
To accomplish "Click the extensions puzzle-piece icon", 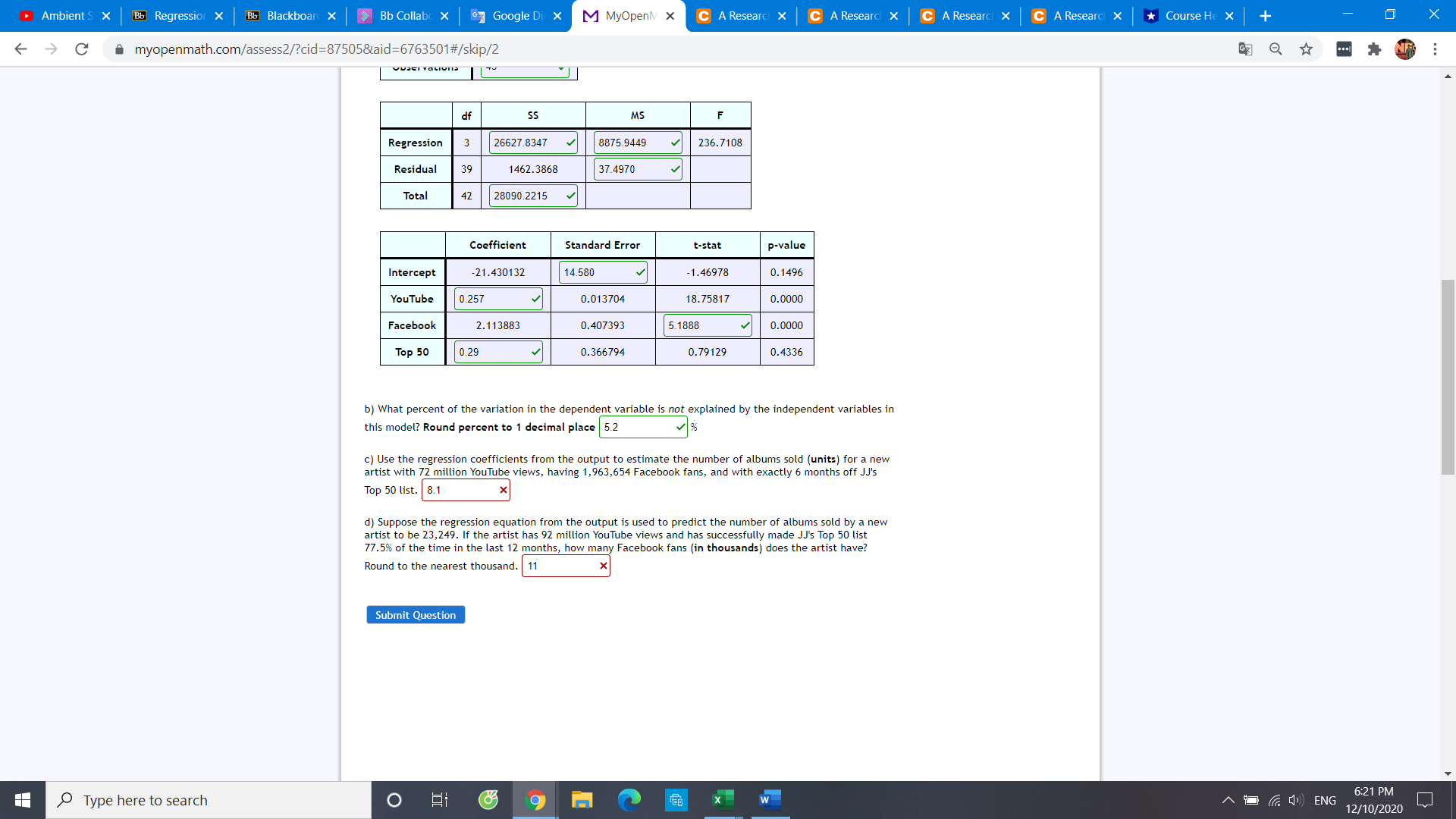I will 1376,49.
